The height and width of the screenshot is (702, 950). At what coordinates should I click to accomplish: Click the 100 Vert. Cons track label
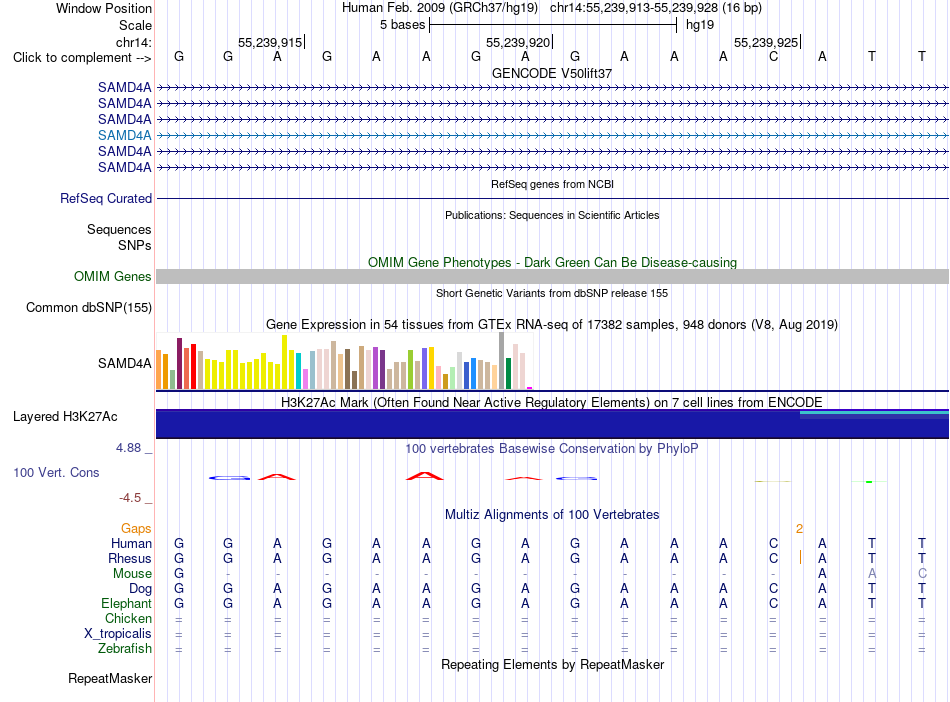[x=56, y=472]
